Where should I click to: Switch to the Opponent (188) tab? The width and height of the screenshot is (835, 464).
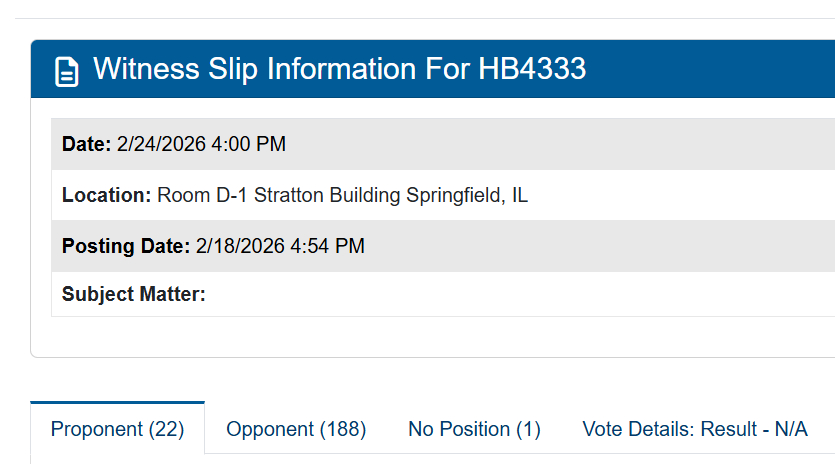pyautogui.click(x=296, y=430)
